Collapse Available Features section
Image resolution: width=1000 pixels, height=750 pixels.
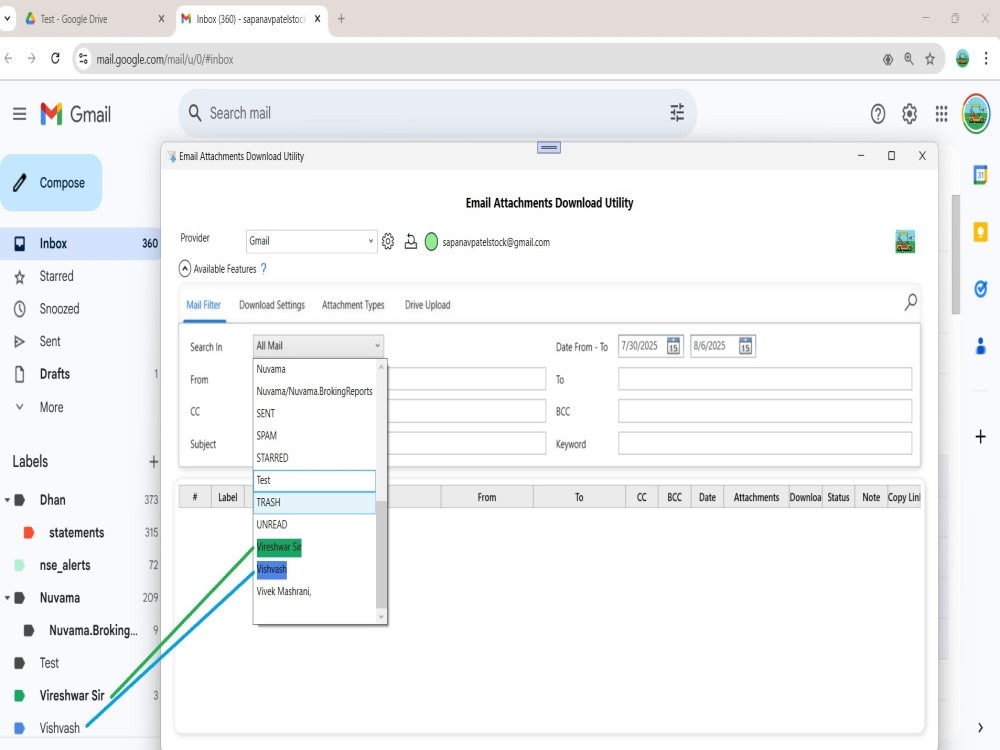[184, 268]
